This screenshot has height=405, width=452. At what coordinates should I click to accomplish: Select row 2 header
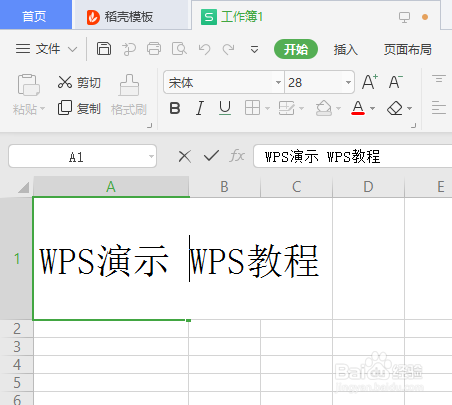pos(16,329)
